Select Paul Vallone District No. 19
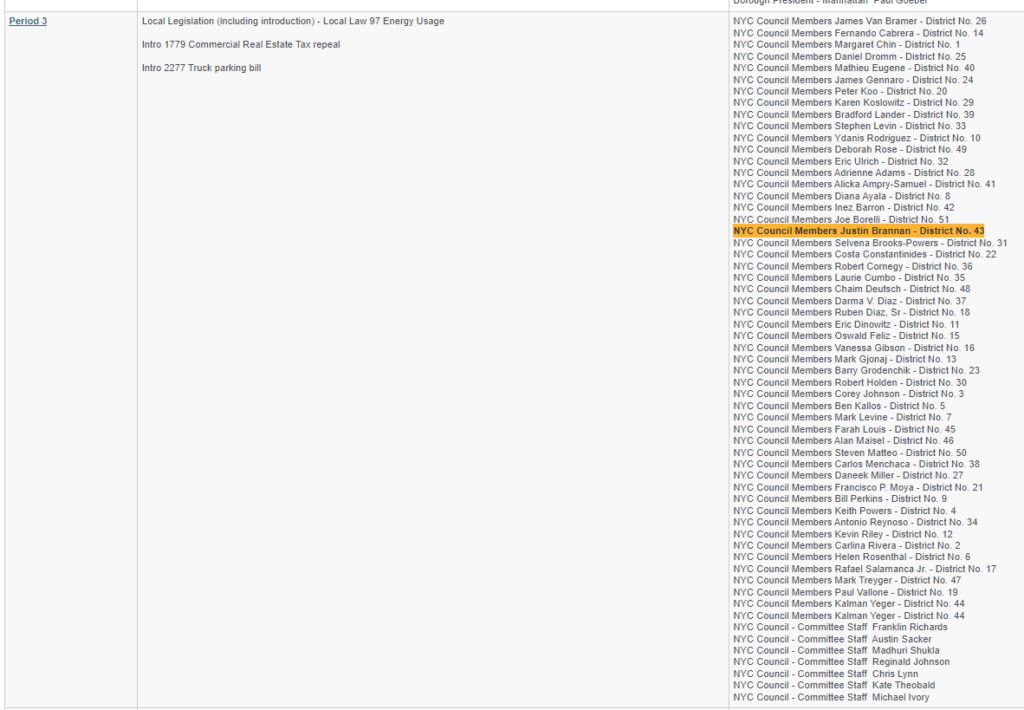 click(845, 592)
